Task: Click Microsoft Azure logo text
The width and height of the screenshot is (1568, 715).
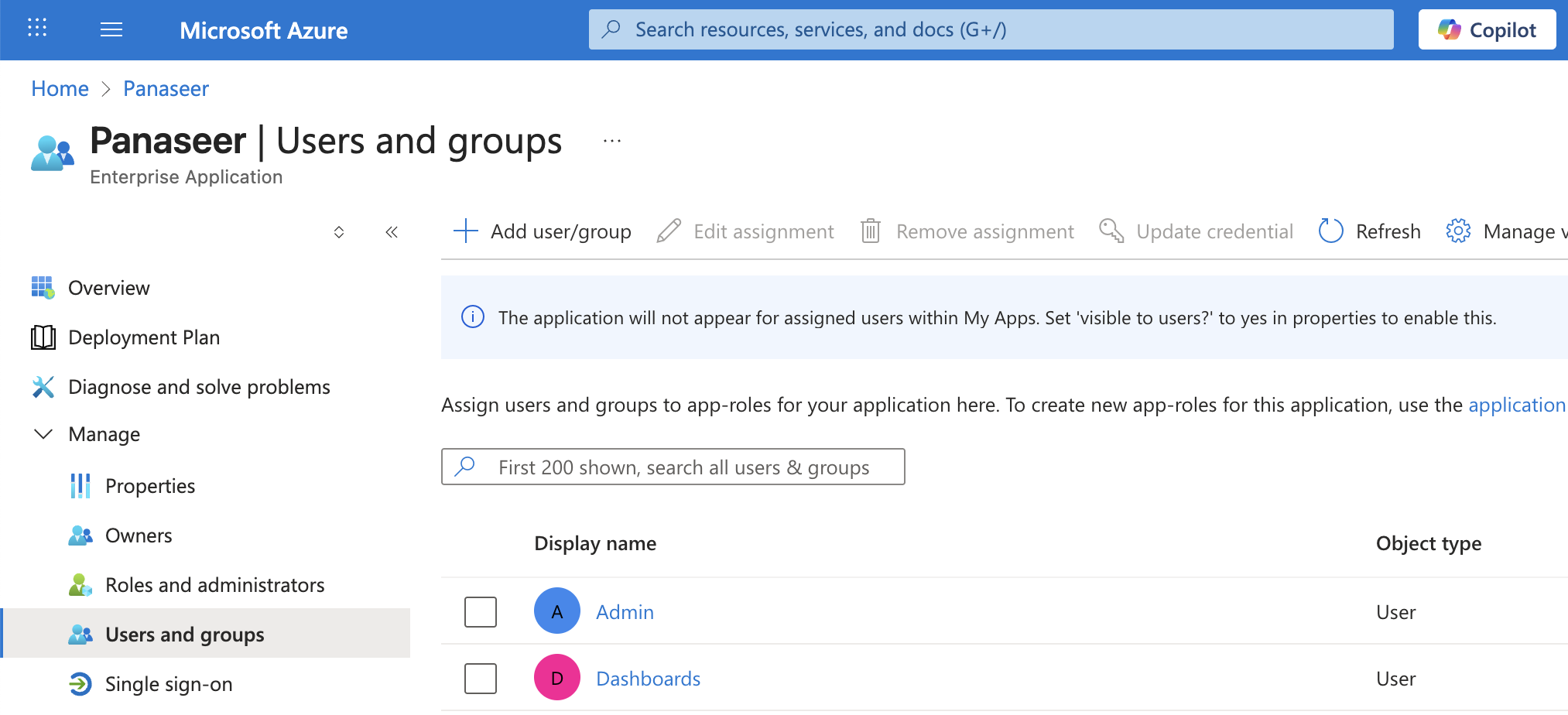Action: (x=263, y=30)
